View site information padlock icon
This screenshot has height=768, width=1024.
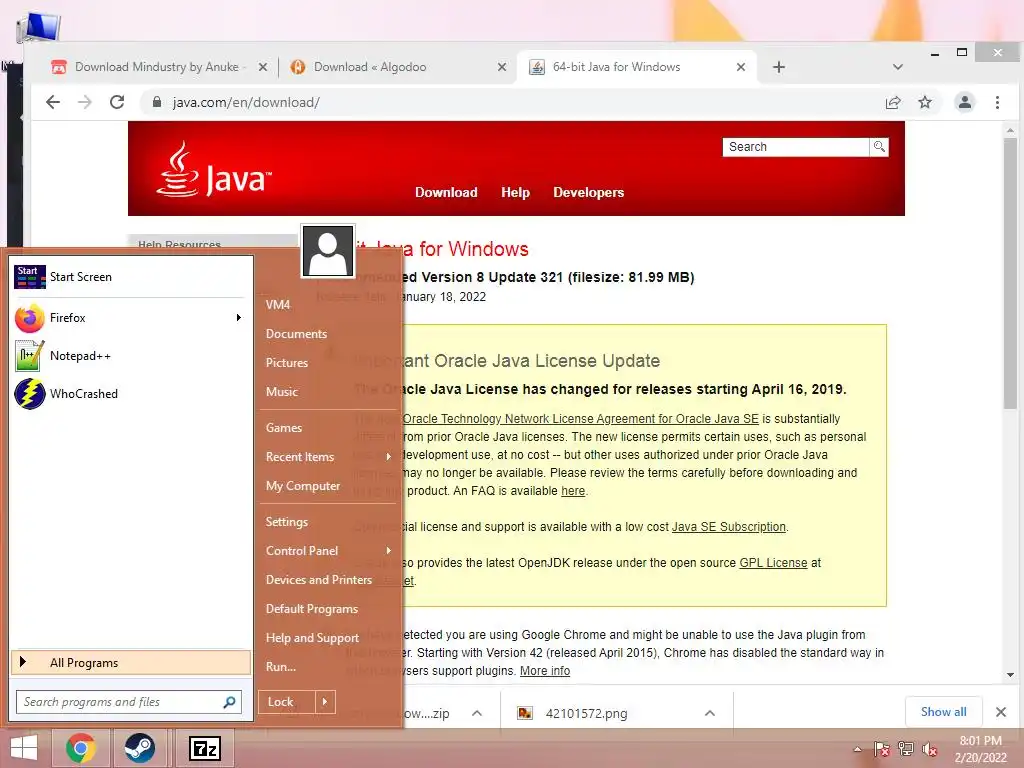click(157, 102)
